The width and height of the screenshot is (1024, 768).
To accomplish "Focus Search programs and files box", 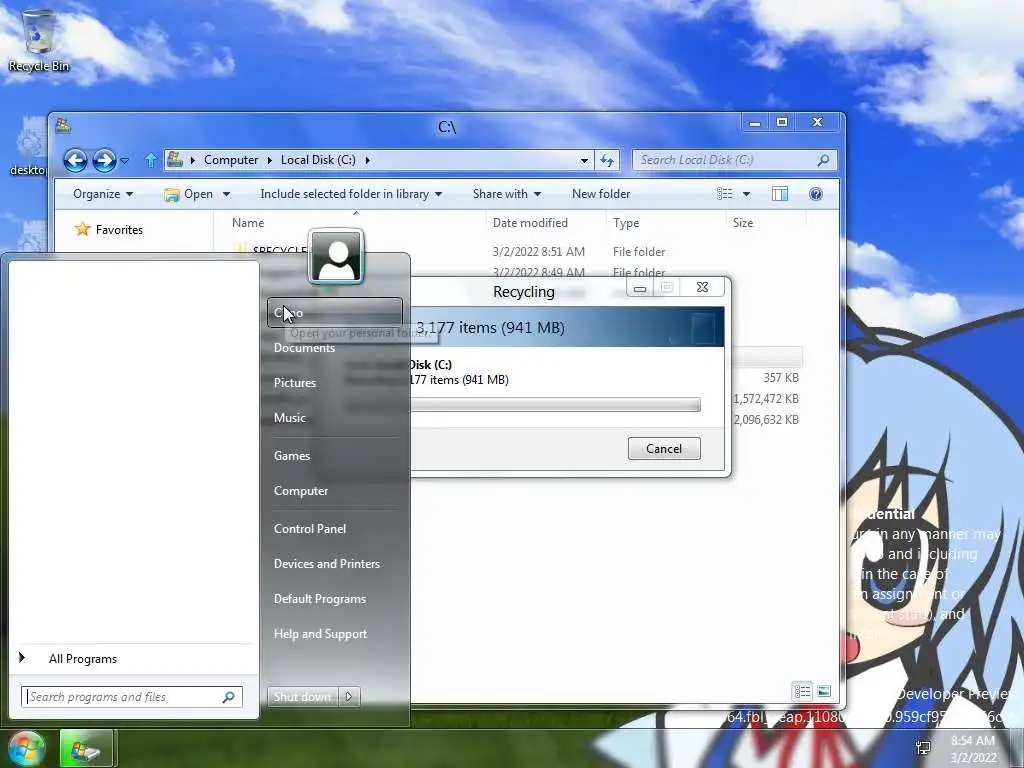I will point(132,697).
